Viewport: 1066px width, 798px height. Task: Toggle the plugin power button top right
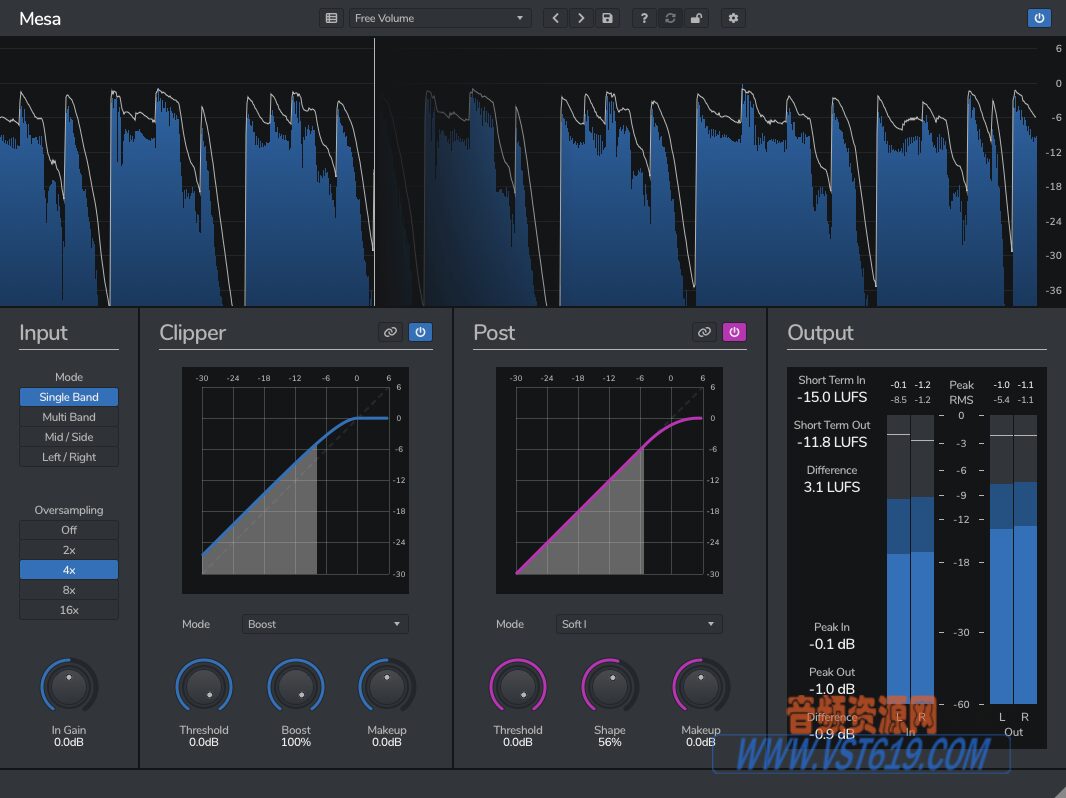click(x=1038, y=18)
